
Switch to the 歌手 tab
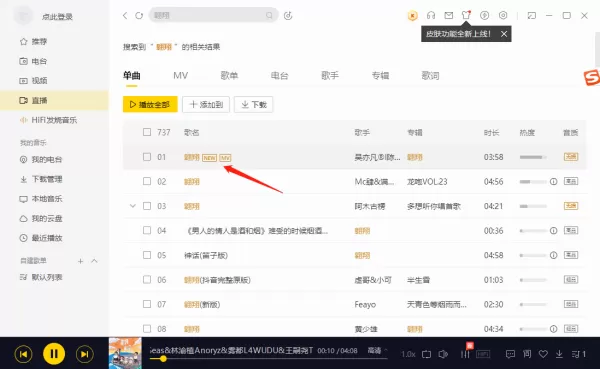[330, 75]
